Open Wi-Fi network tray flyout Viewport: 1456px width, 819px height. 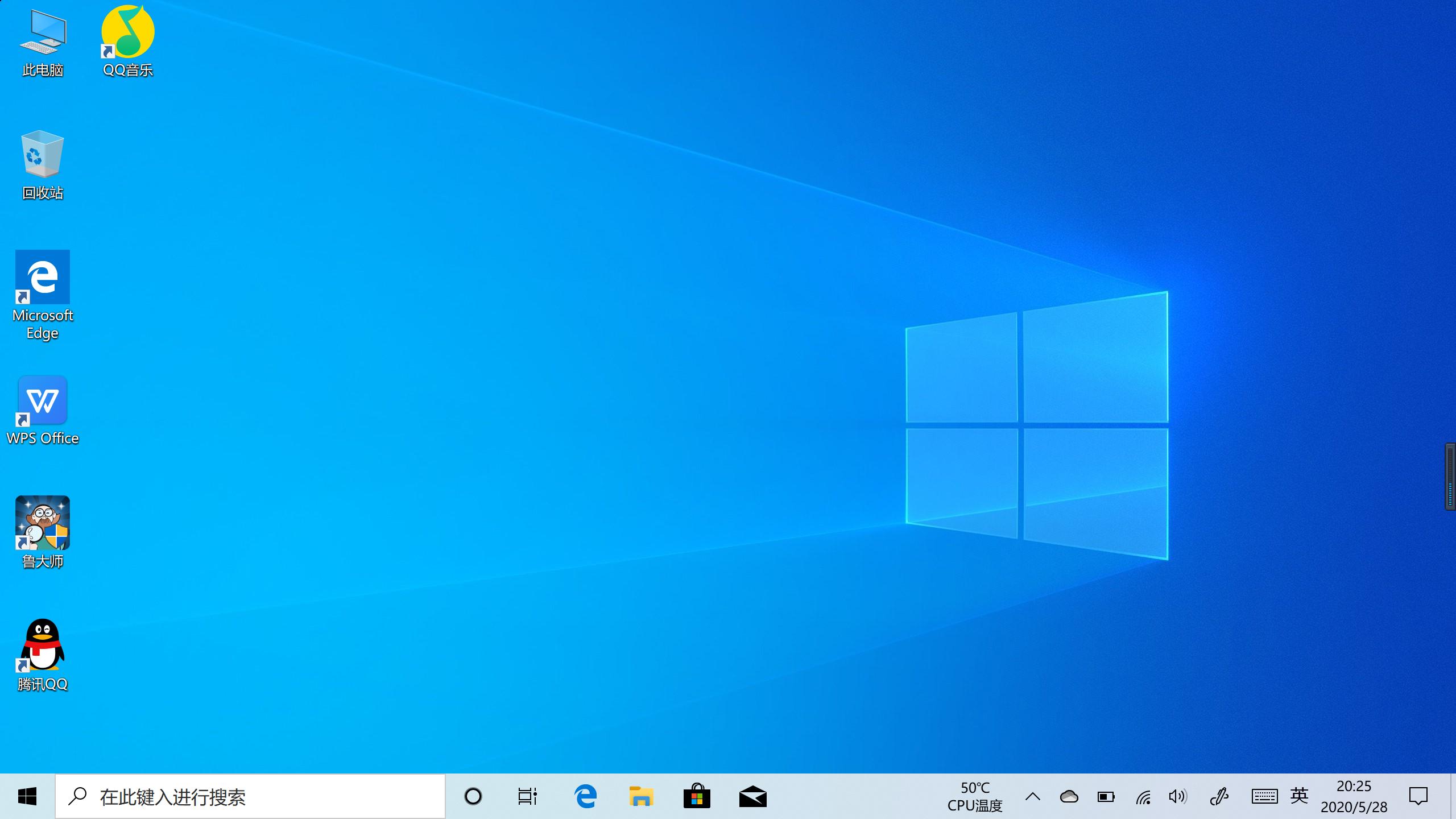(1143, 796)
